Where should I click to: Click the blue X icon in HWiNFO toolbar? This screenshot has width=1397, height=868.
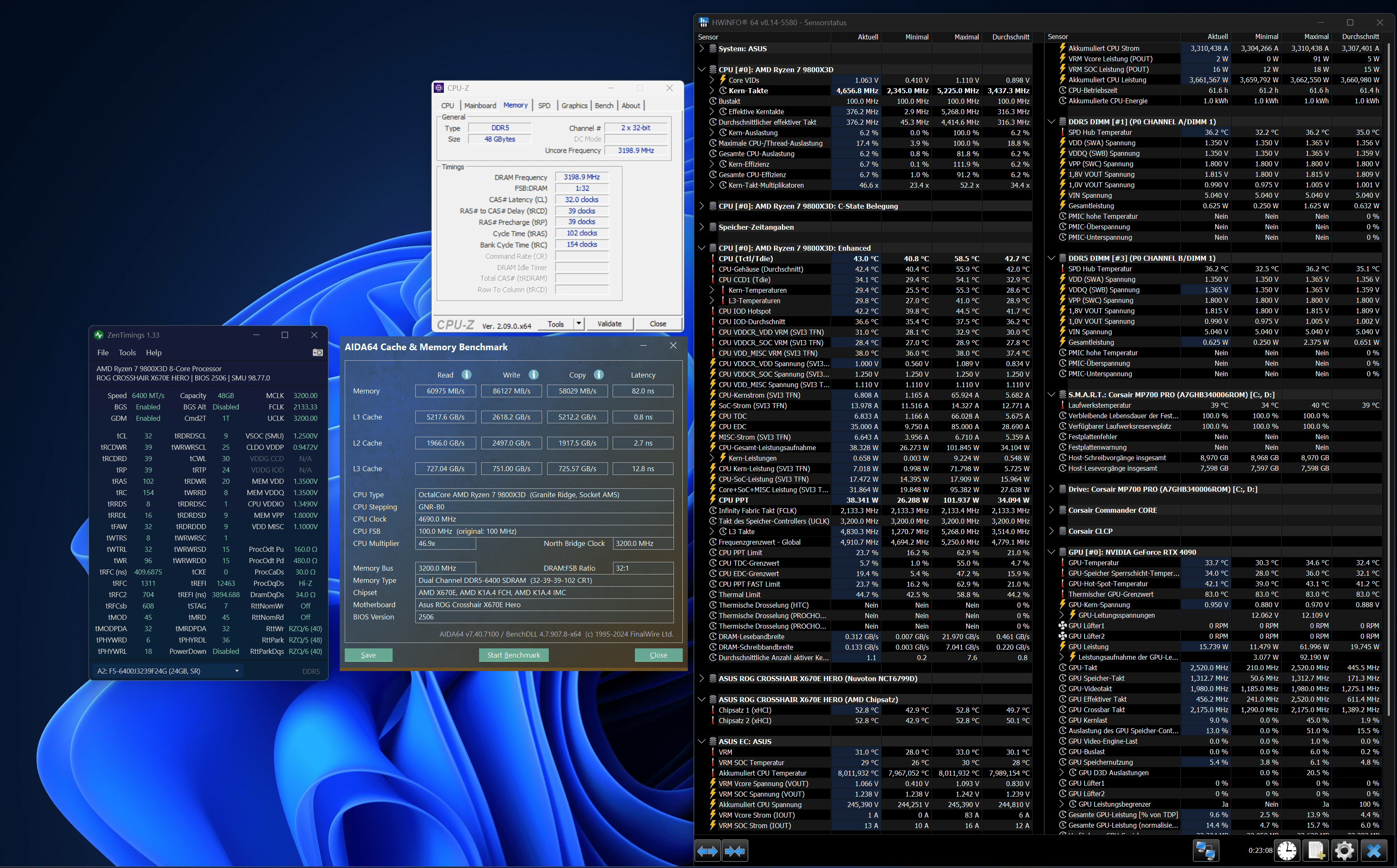coord(1373,850)
